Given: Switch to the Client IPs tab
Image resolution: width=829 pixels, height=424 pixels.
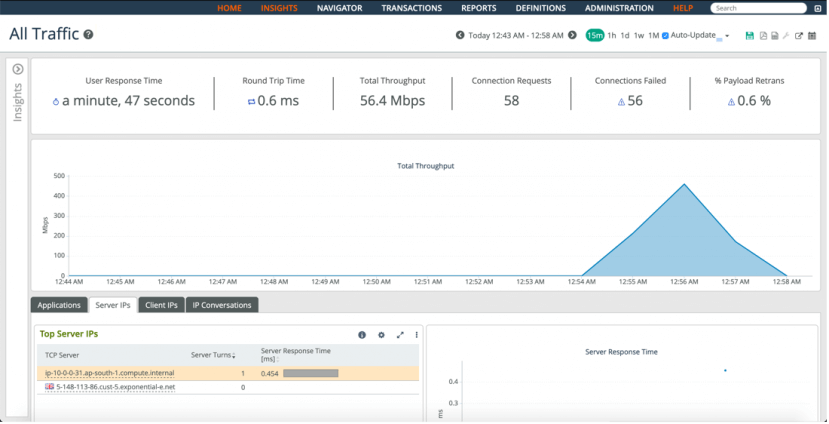Looking at the screenshot, I should coord(161,305).
